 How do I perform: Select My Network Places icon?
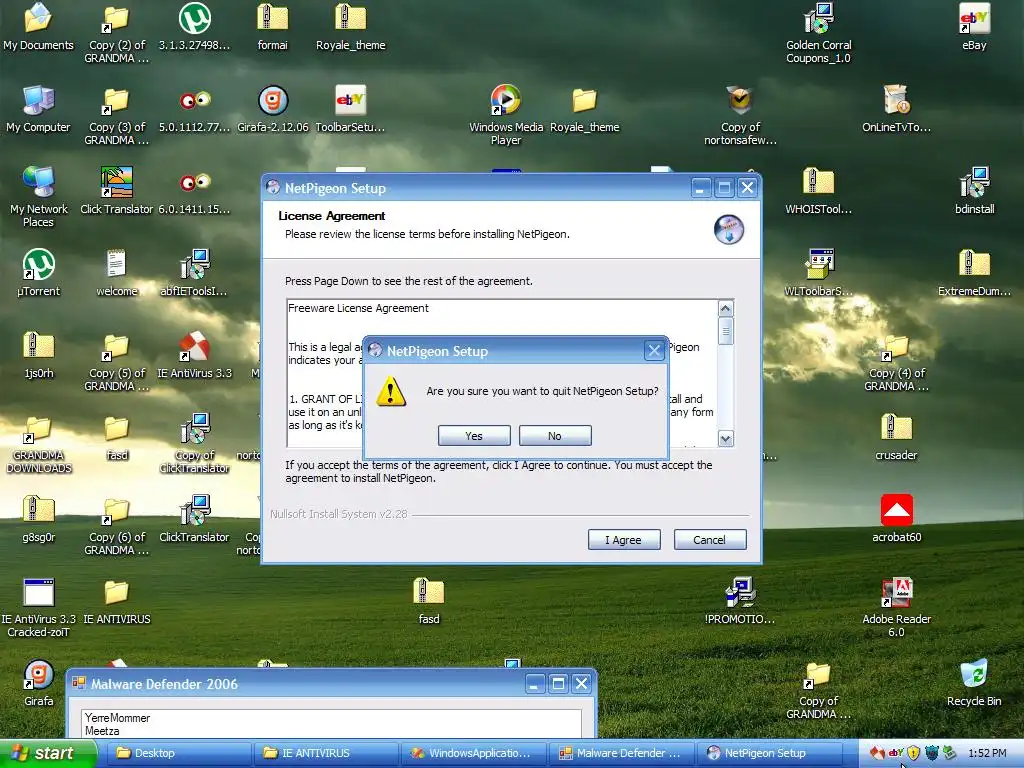(x=38, y=197)
